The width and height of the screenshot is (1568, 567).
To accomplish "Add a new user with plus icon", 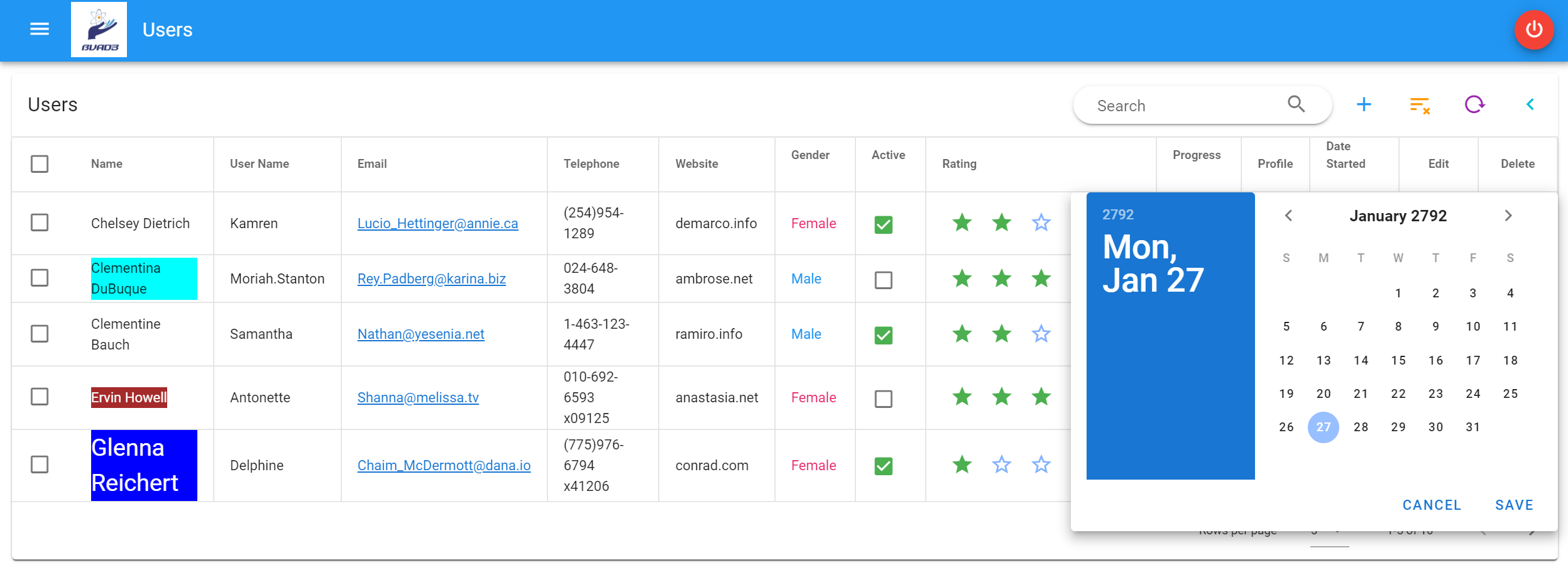I will [1364, 104].
